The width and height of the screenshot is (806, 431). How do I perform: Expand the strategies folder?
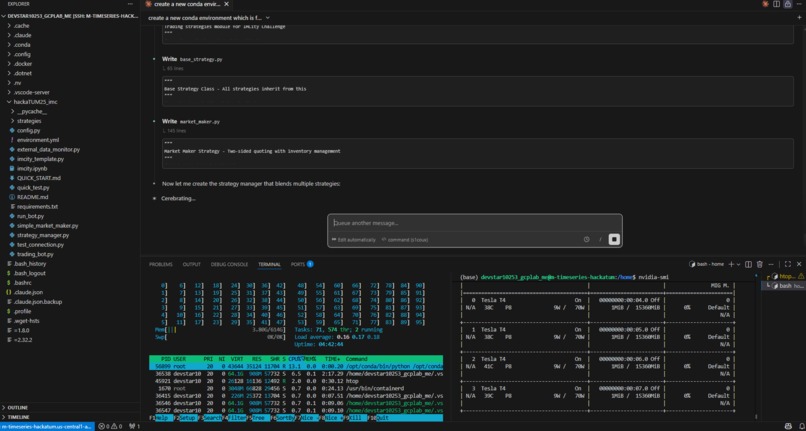[29, 121]
